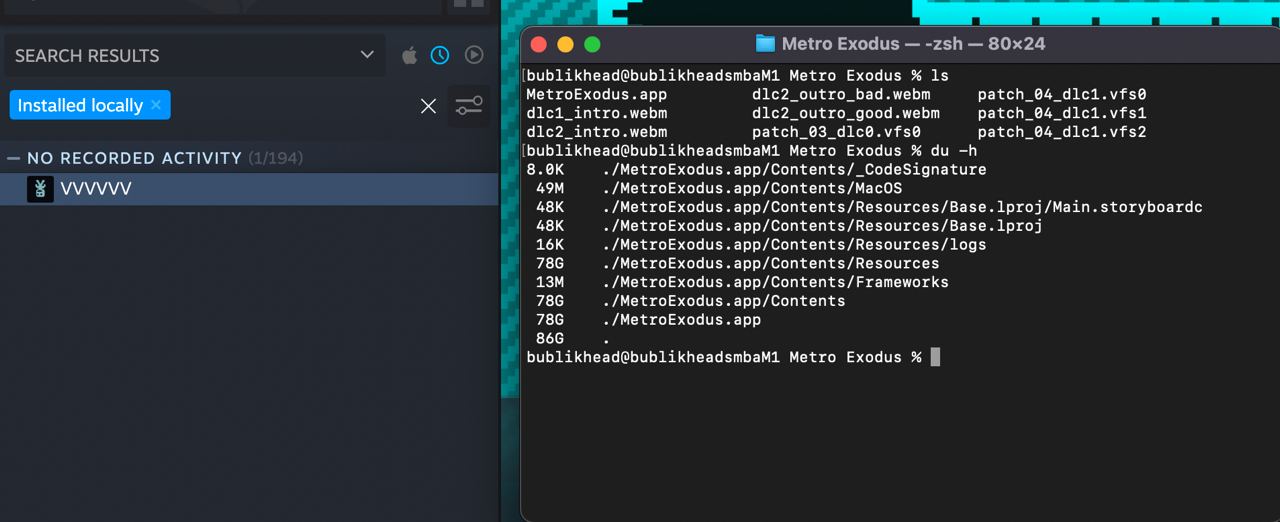Click the VVVVVV game icon

40,189
